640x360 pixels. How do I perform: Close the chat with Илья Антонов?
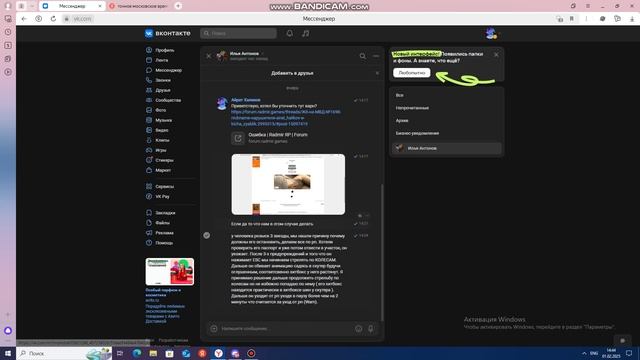pos(209,56)
